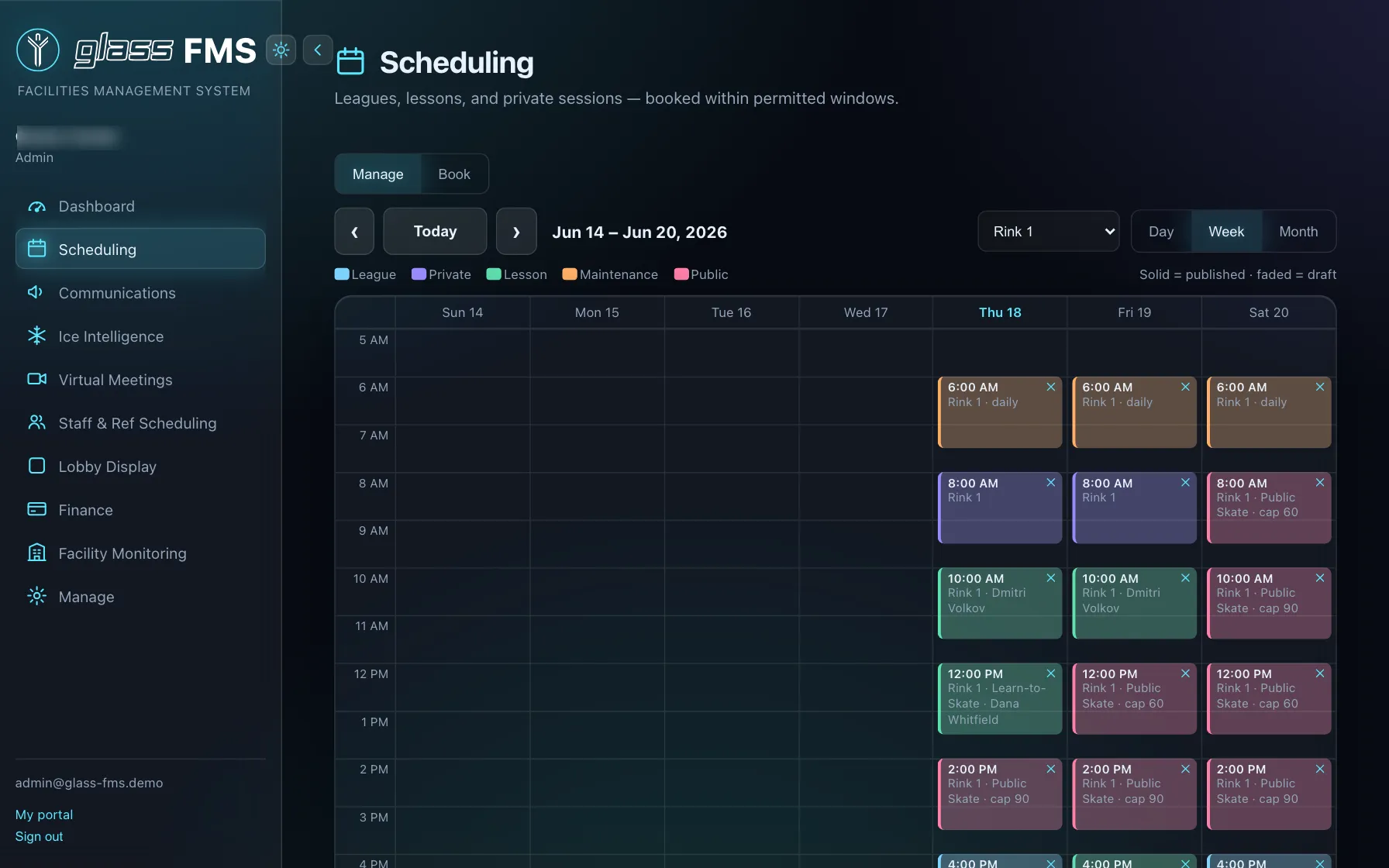
Task: Click the pink Public legend swatch
Action: (x=681, y=274)
